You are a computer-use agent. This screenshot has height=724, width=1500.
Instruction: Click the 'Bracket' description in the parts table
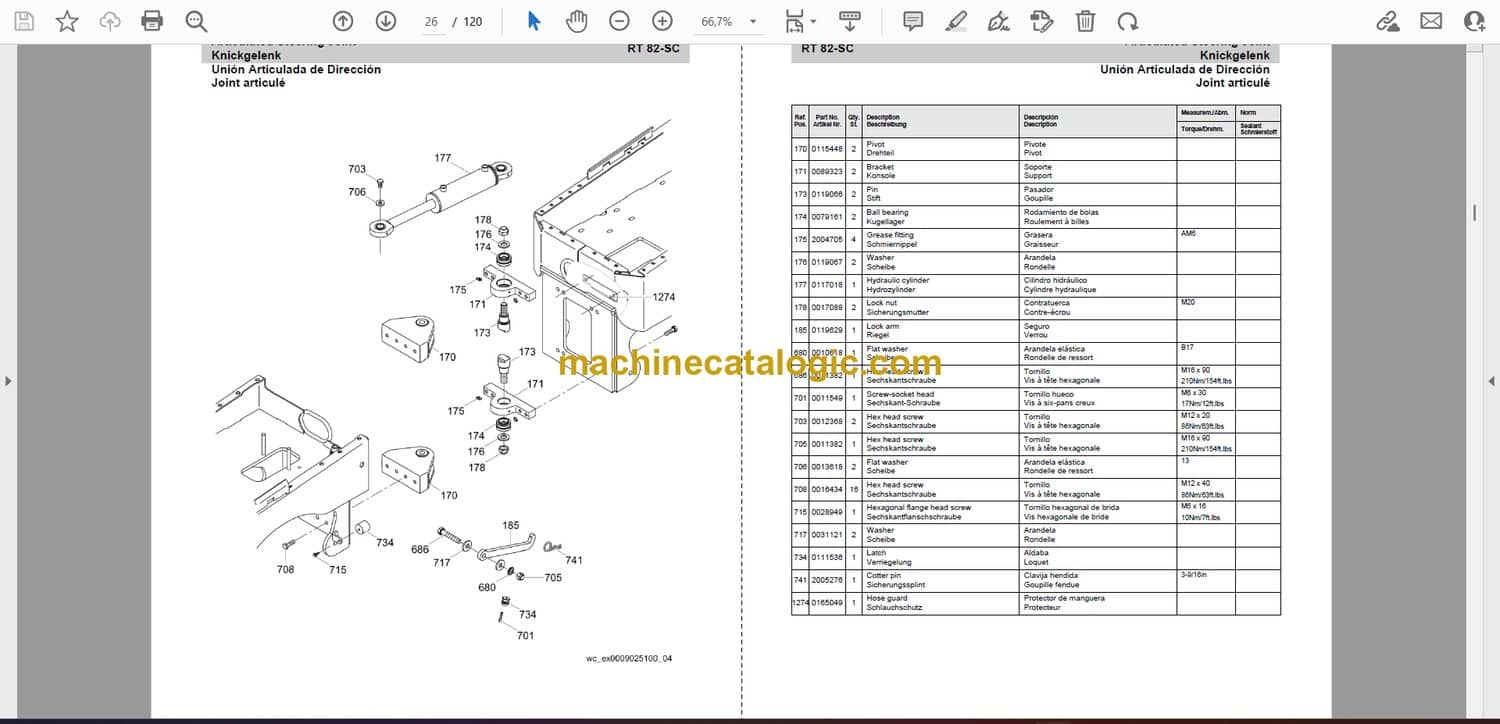pos(880,167)
